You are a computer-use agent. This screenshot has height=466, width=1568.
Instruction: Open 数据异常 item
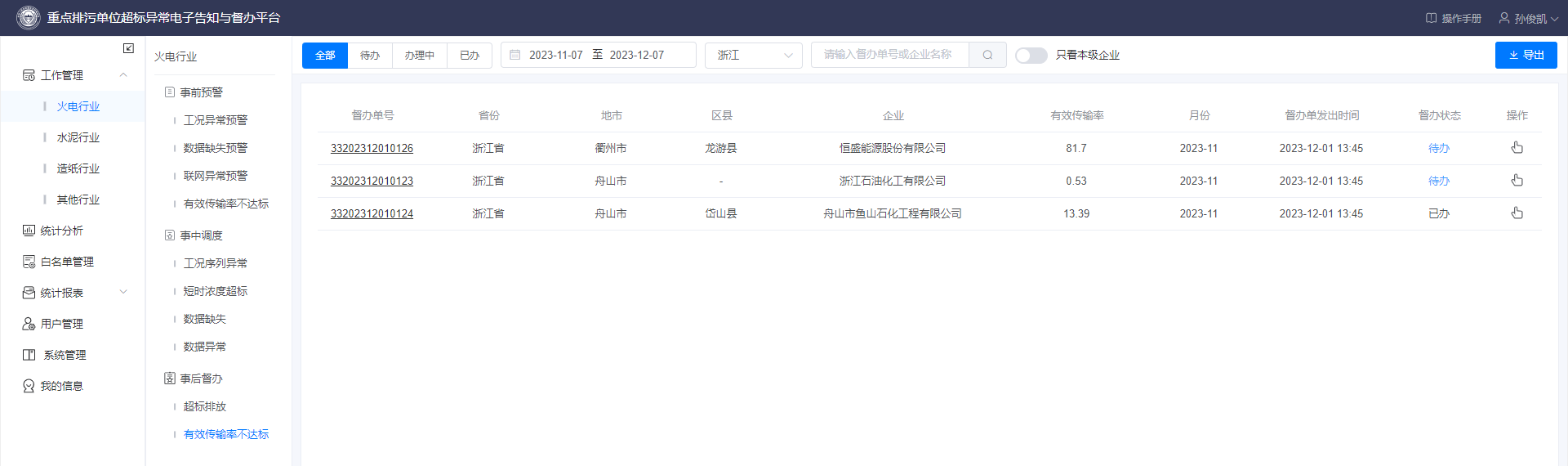(205, 347)
